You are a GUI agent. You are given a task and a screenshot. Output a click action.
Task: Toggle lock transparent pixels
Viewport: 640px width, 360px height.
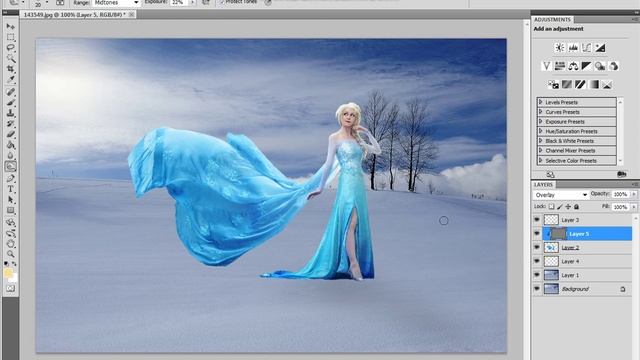tap(551, 207)
